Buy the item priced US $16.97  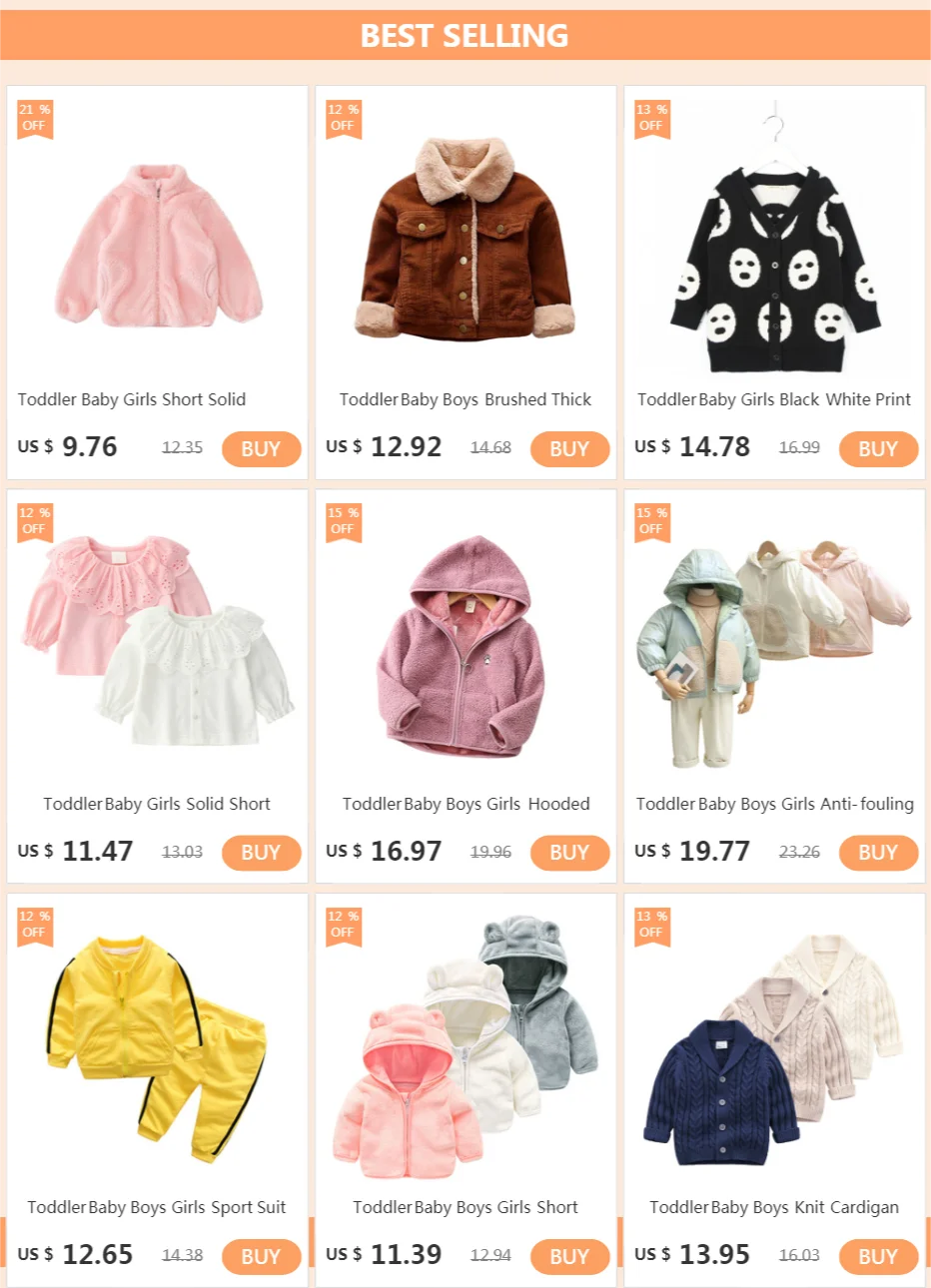pos(569,853)
